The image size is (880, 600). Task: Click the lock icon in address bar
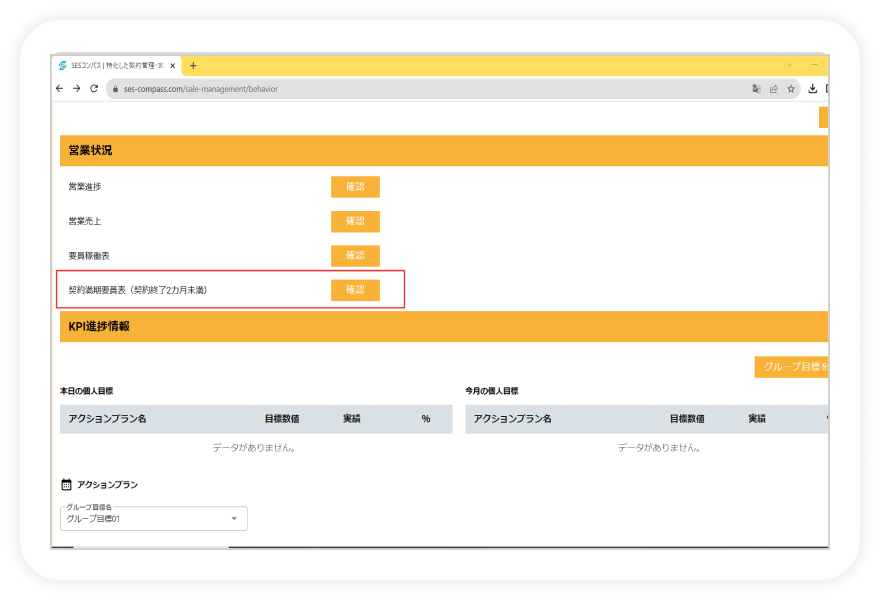(x=116, y=89)
